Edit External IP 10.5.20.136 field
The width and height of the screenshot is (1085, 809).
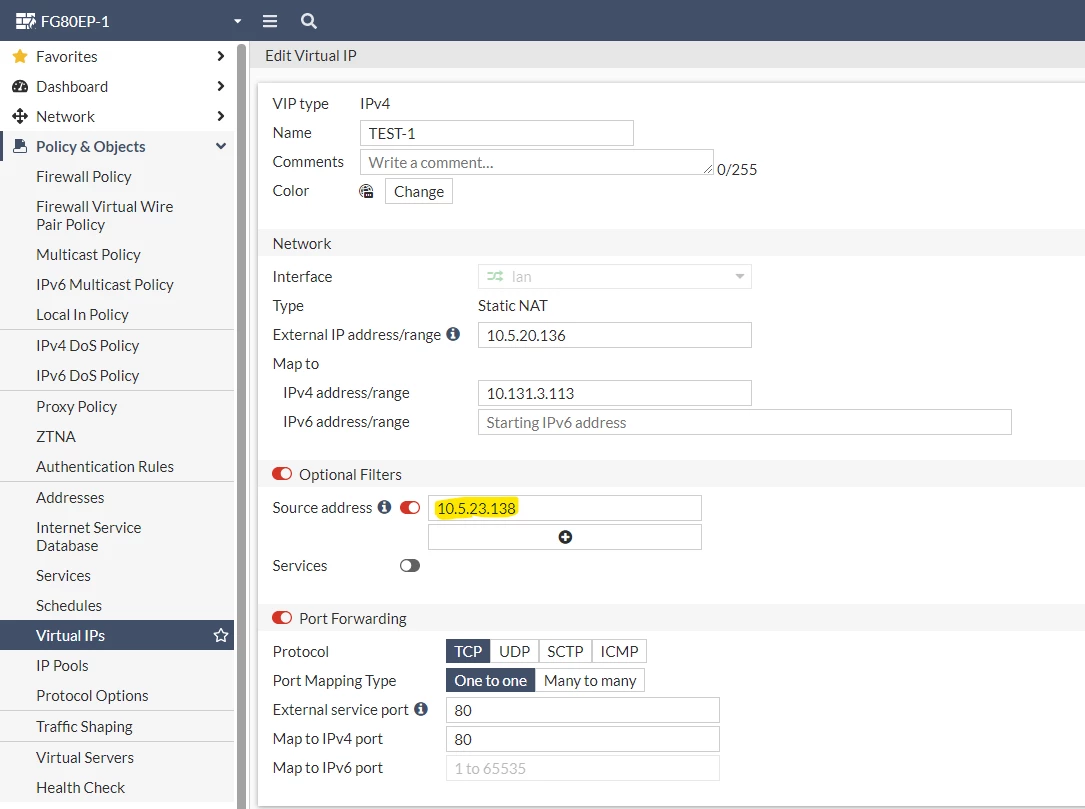click(x=614, y=335)
